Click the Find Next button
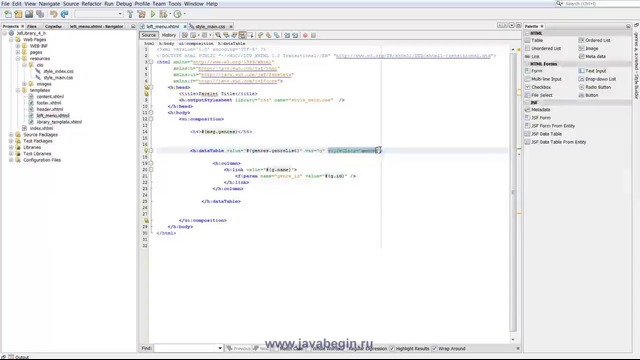The image size is (640, 360). [261, 349]
